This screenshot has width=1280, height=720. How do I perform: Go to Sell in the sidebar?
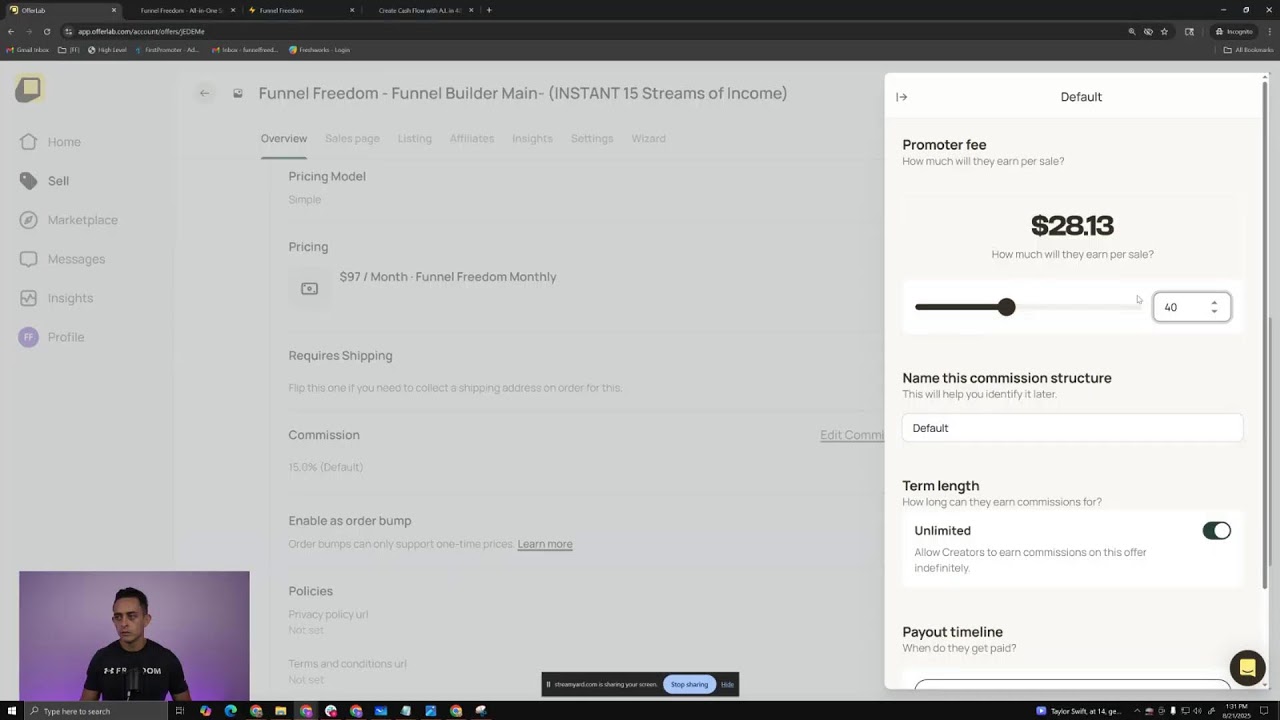click(44, 181)
